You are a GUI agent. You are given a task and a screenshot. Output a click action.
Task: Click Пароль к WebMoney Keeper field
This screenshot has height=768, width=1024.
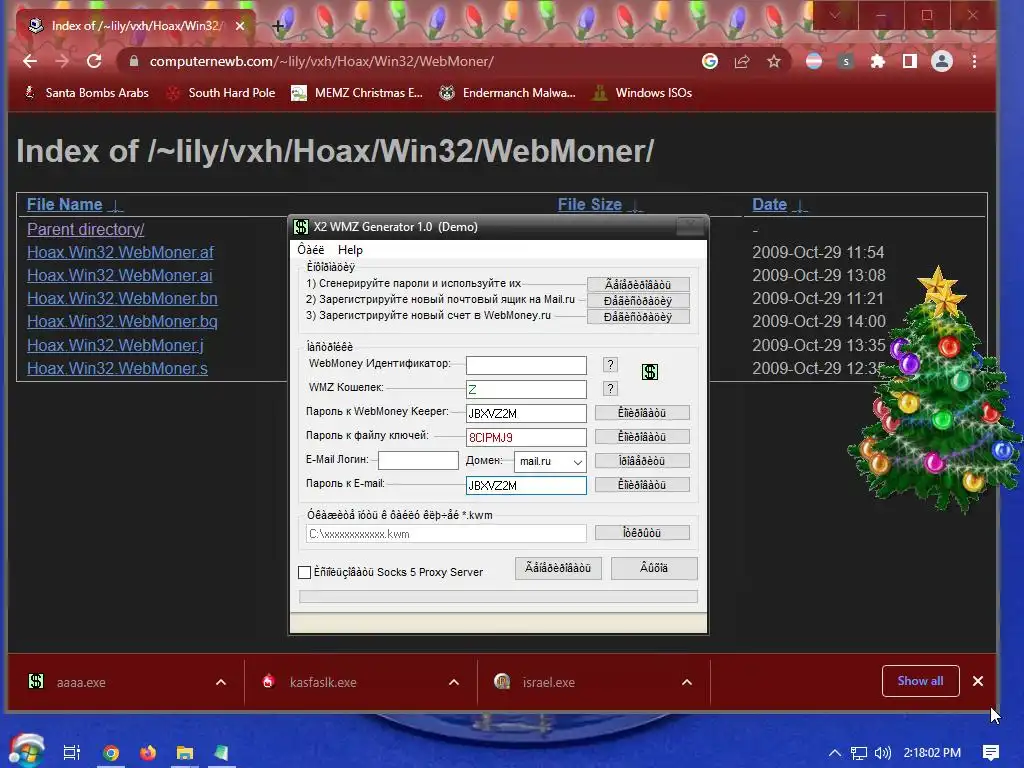pyautogui.click(x=526, y=413)
